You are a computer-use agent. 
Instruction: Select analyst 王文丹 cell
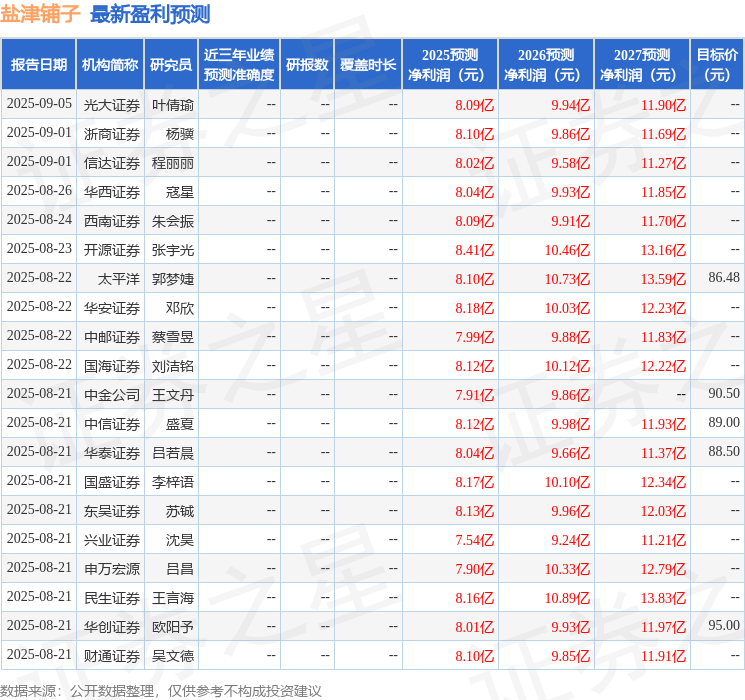173,395
